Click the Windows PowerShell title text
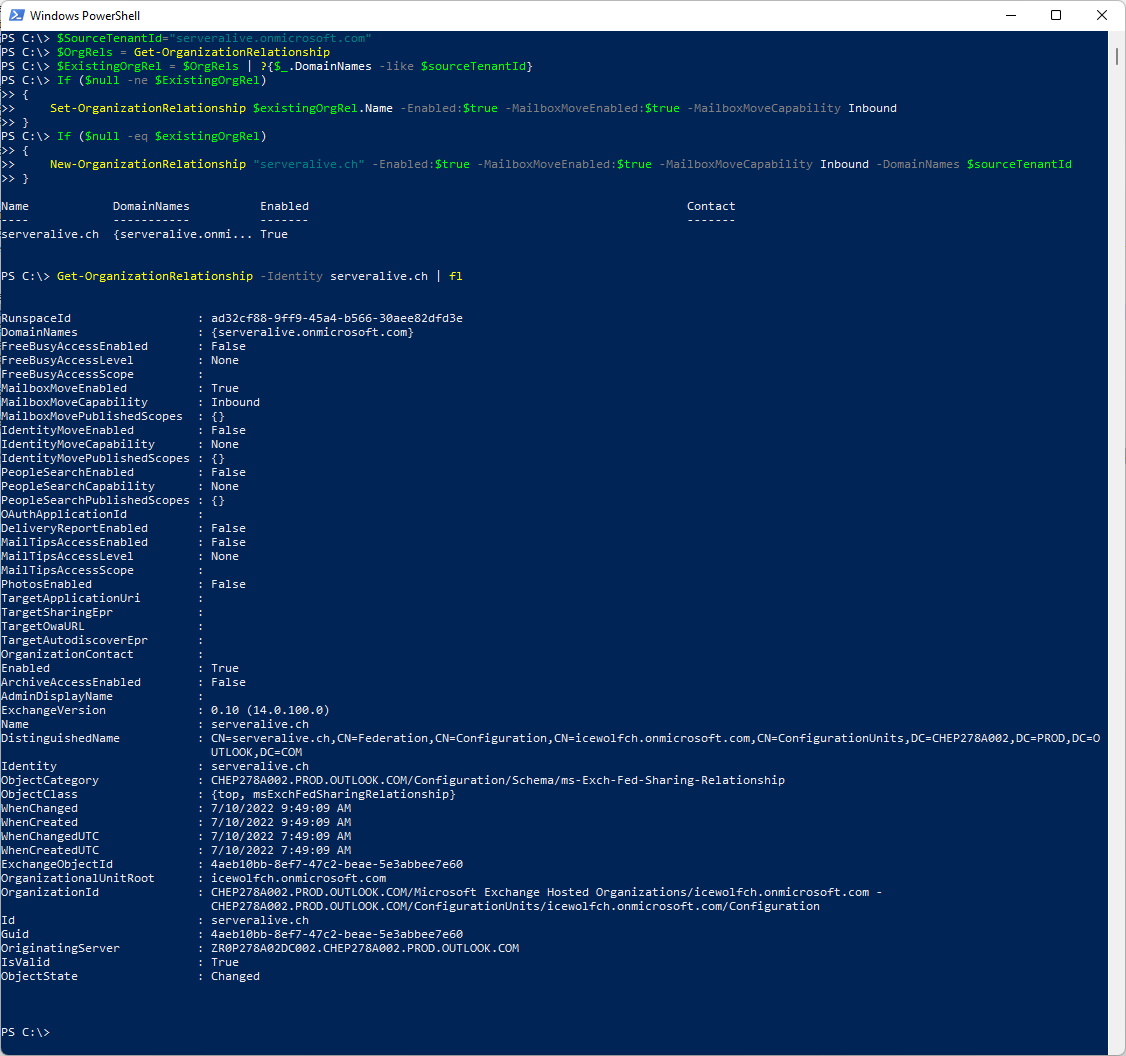 coord(85,16)
